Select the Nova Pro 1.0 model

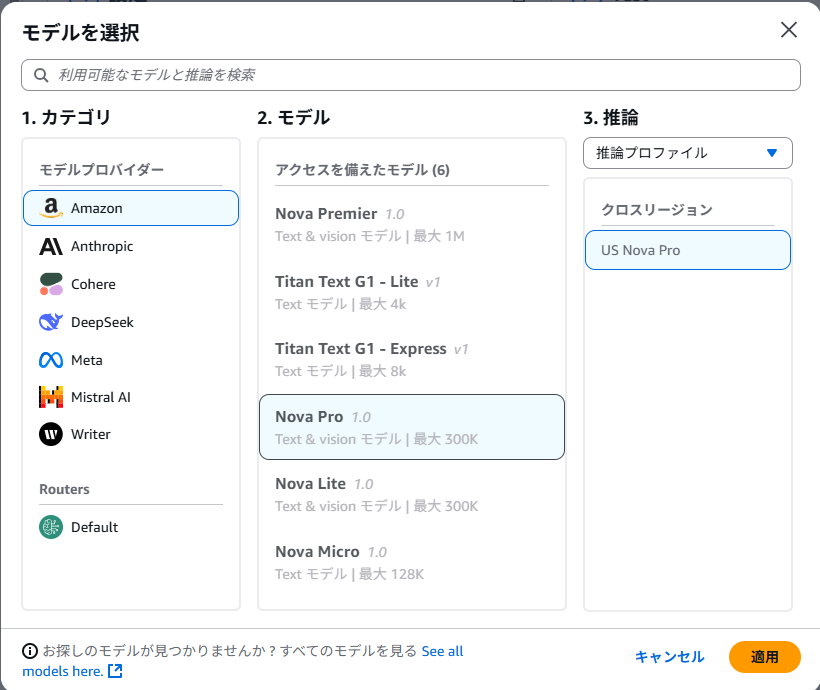coord(412,427)
